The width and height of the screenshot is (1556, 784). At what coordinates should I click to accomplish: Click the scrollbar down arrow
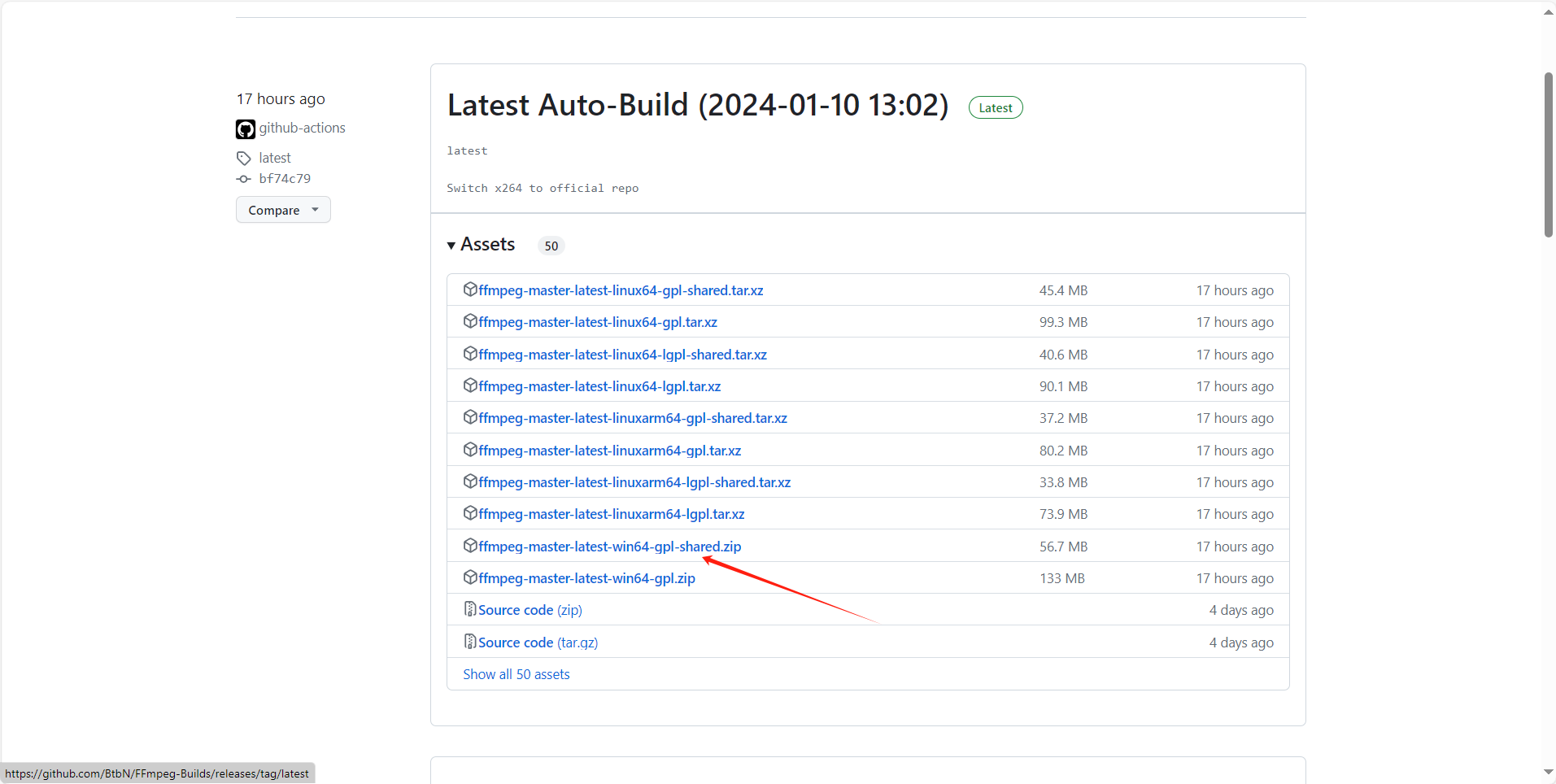coord(1548,773)
